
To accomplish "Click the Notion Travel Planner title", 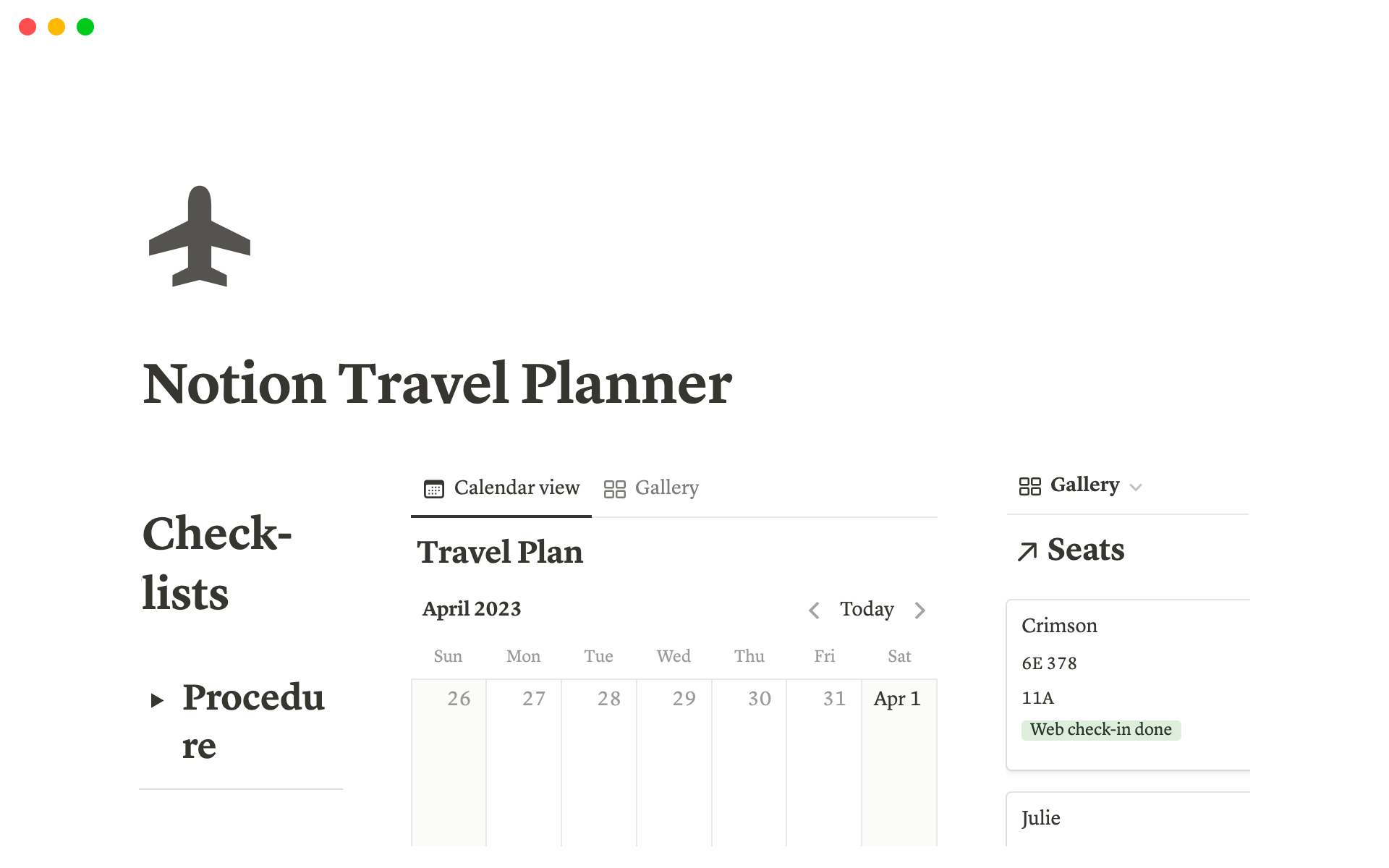I will pos(437,383).
